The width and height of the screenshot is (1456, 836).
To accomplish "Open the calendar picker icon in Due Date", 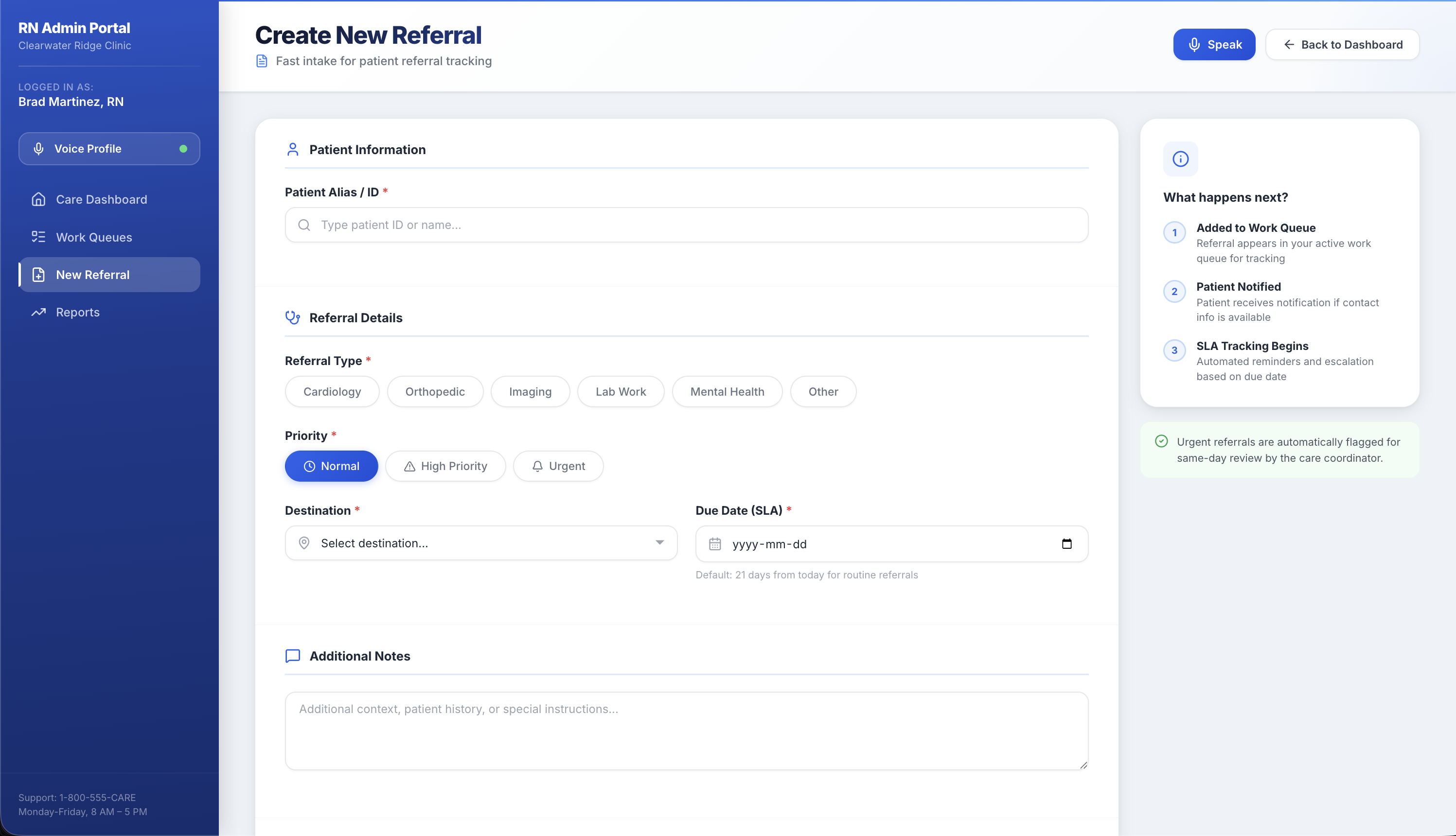I will pos(1066,544).
